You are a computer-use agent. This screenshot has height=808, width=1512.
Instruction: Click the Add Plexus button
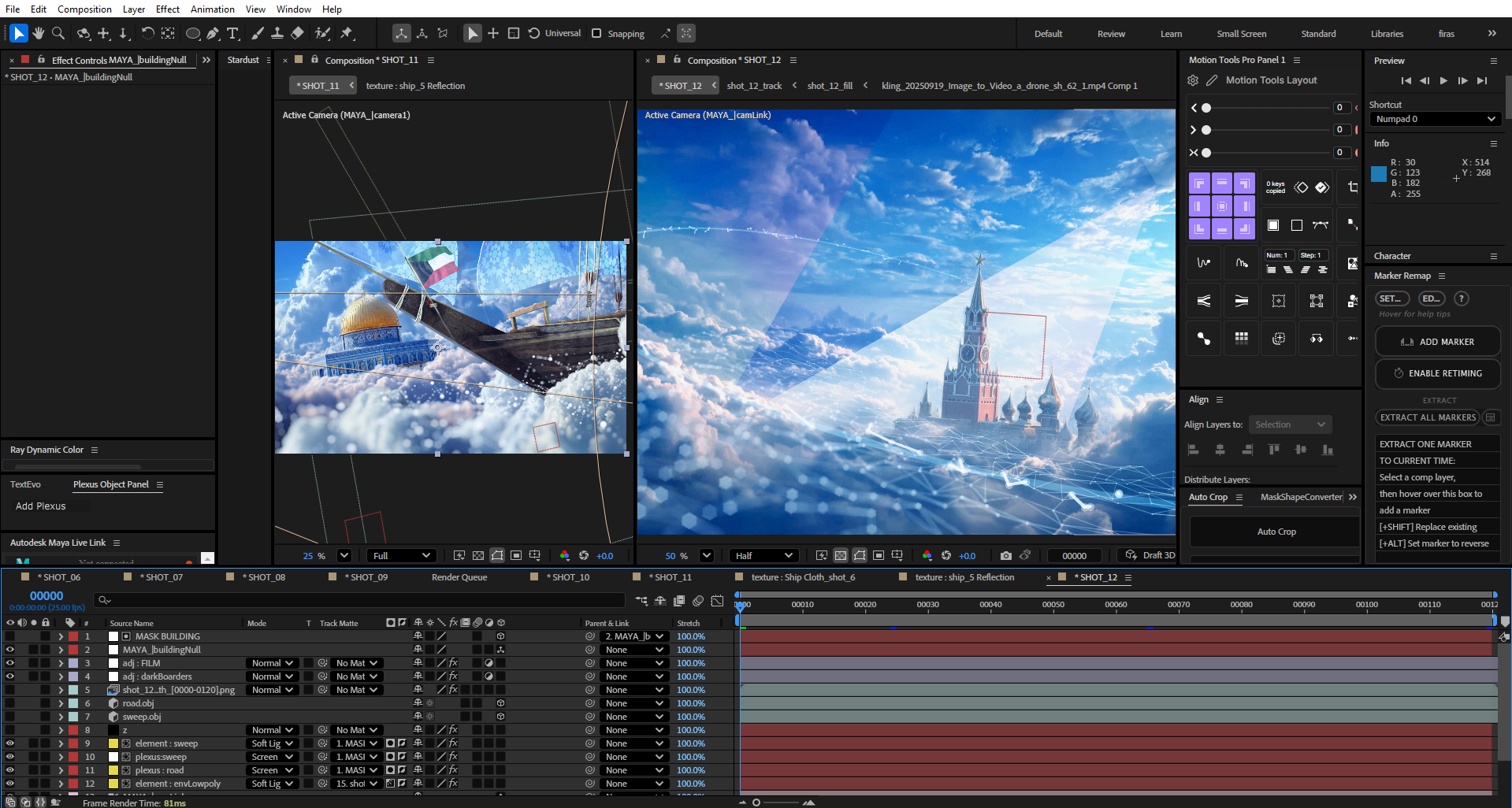tap(41, 506)
